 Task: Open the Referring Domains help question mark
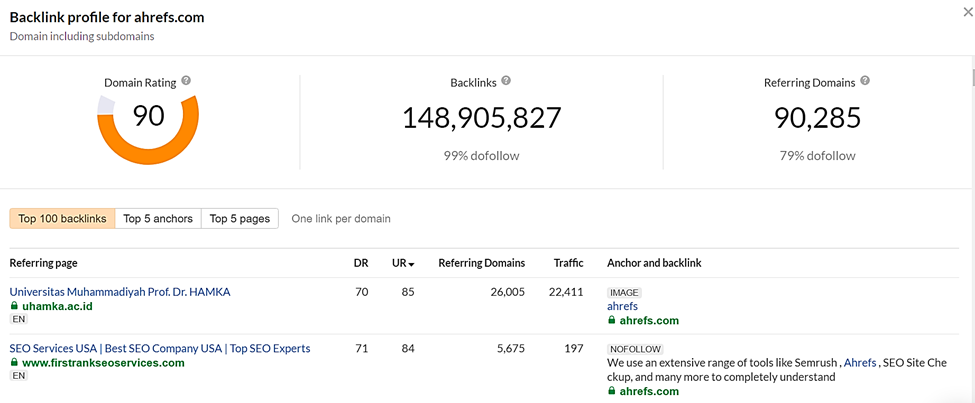(865, 81)
